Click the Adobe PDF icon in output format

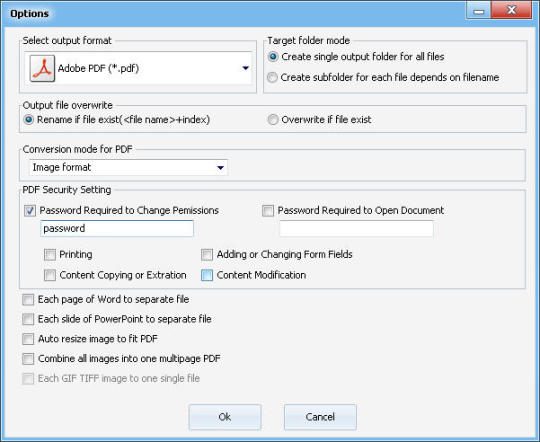pos(42,68)
